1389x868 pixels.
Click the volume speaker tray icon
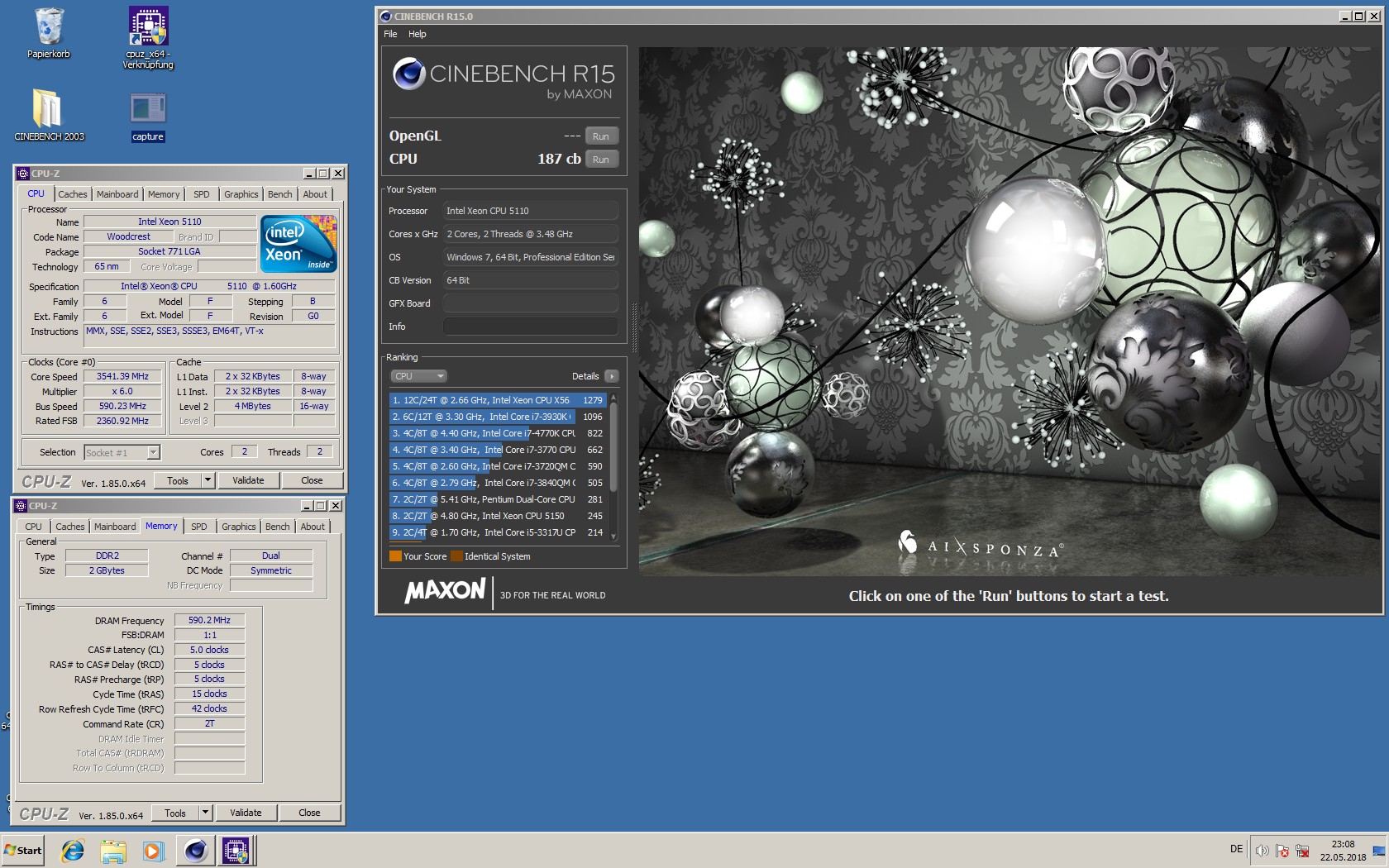pos(1262,851)
